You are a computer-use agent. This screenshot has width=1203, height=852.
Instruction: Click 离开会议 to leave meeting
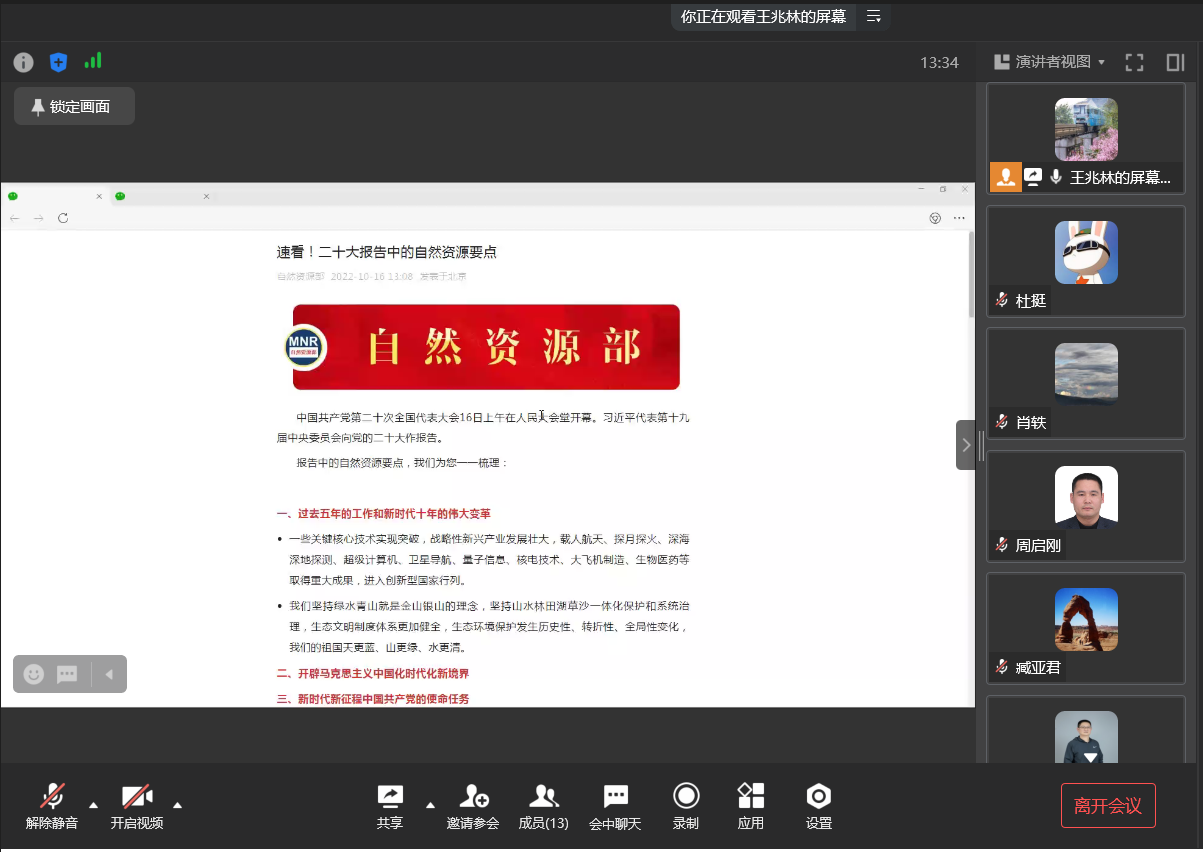[1107, 805]
